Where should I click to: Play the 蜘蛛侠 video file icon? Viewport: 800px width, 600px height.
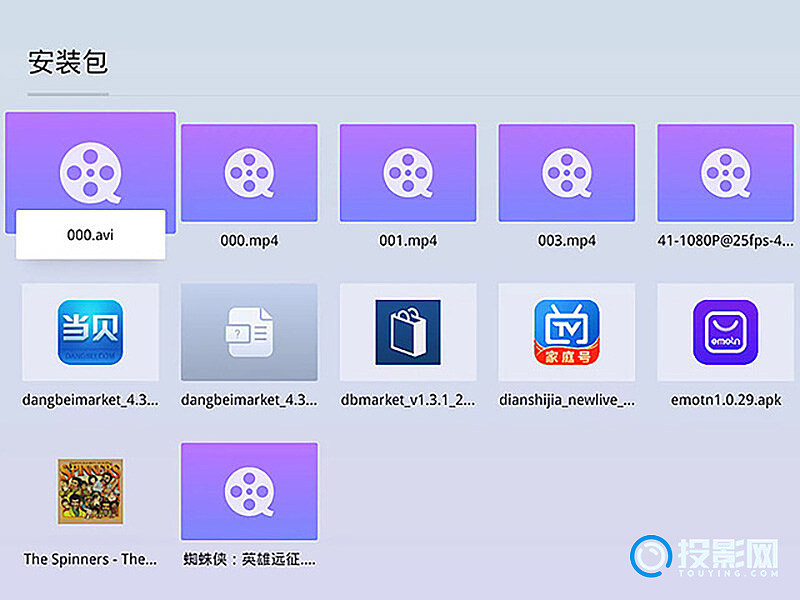pos(249,491)
